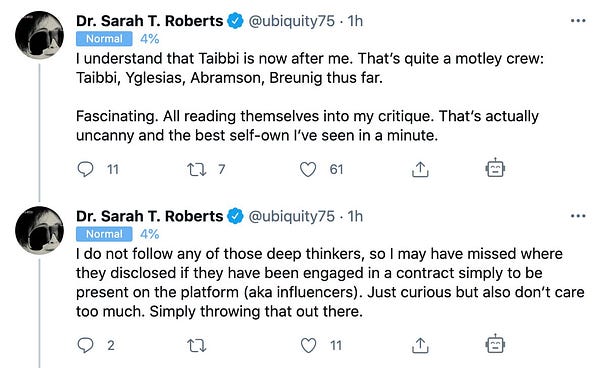Share the first tweet via upload icon

point(420,169)
